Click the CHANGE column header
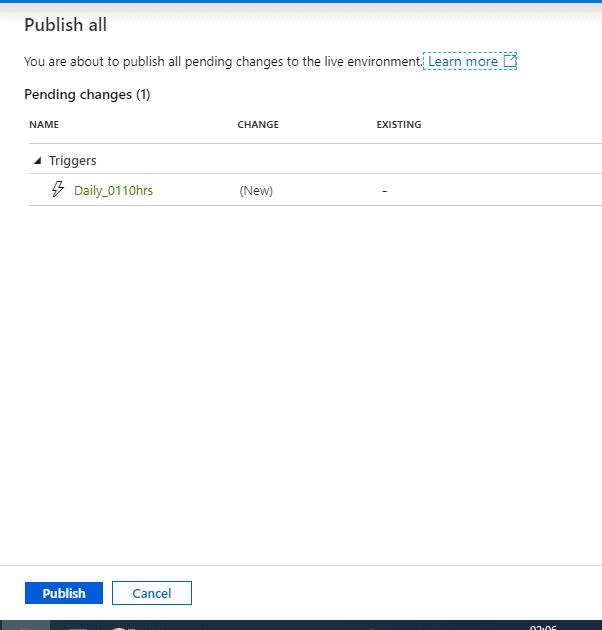602x630 pixels. tap(258, 125)
